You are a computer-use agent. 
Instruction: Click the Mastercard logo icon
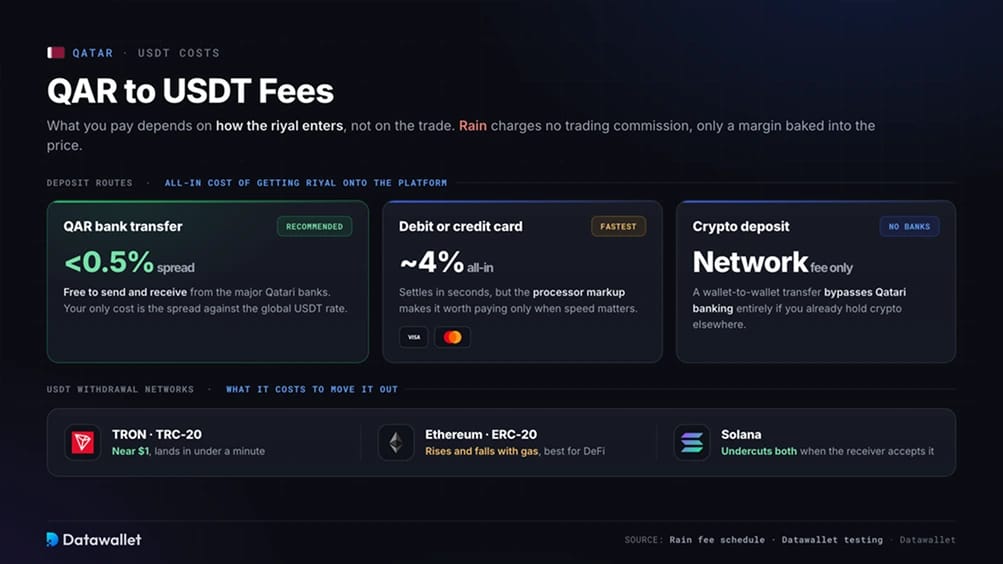point(452,337)
